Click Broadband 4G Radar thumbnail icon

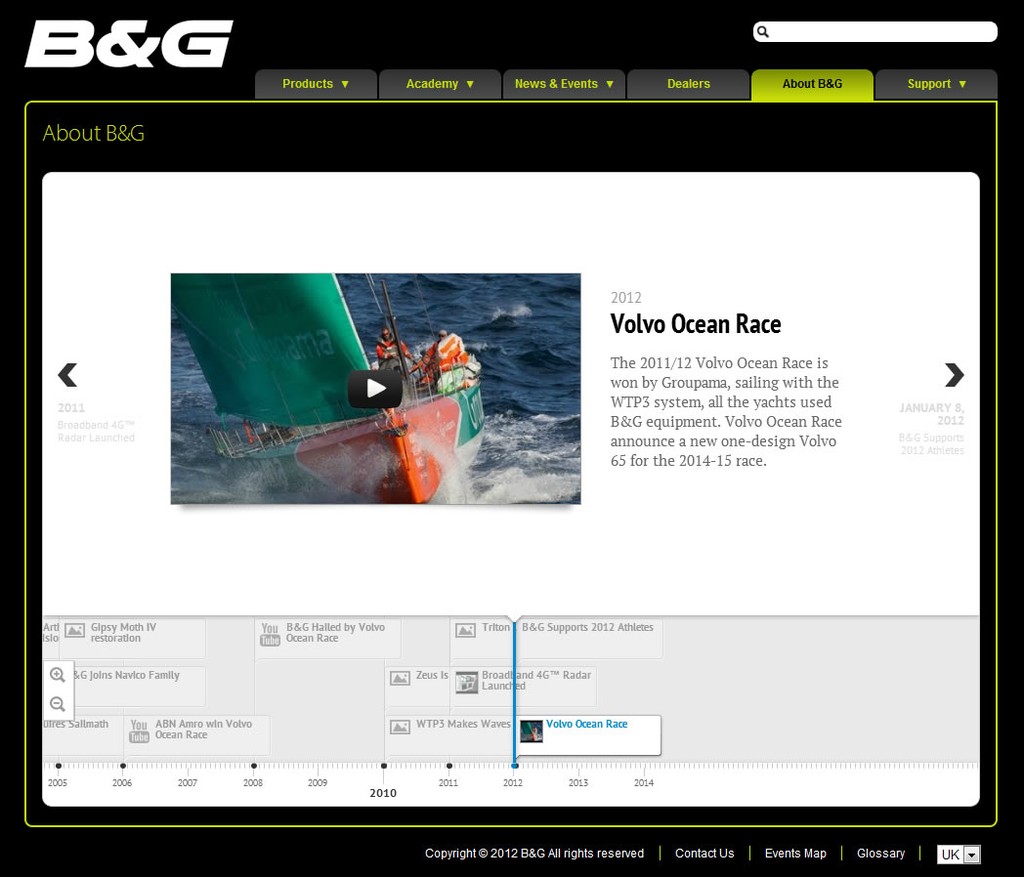[466, 682]
